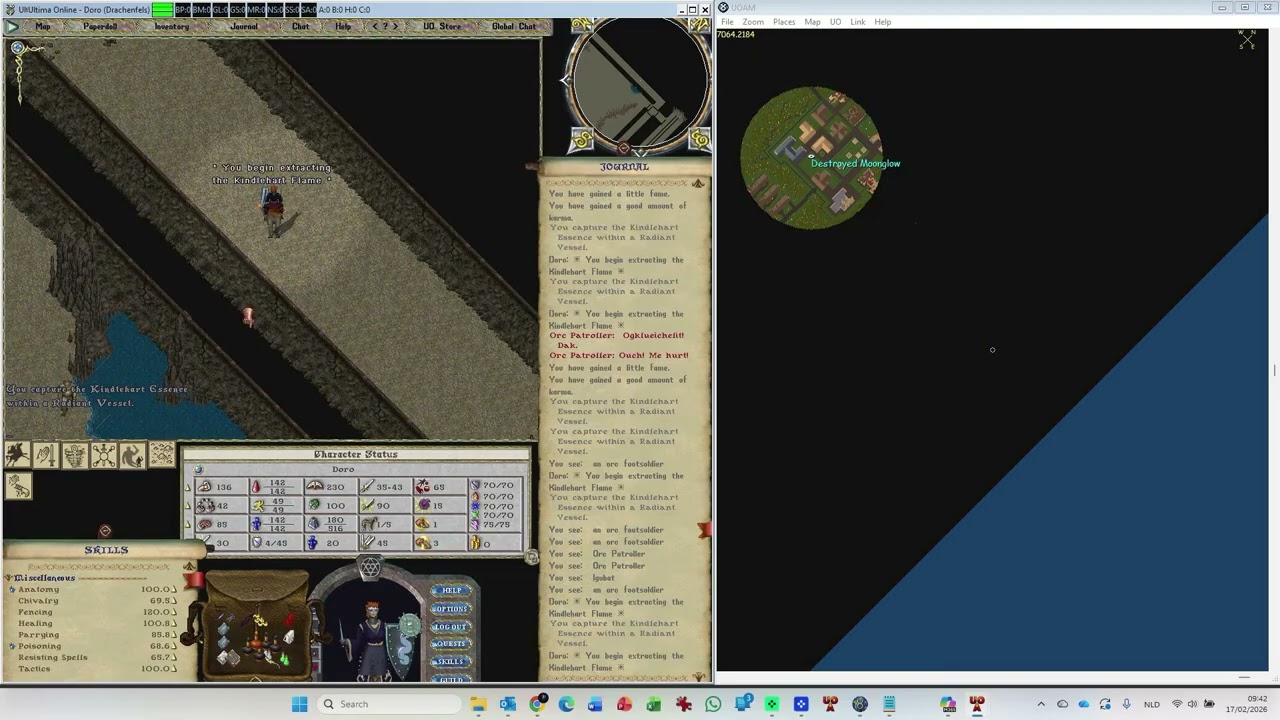Click the SKILLS button on paperdoll

pos(451,662)
